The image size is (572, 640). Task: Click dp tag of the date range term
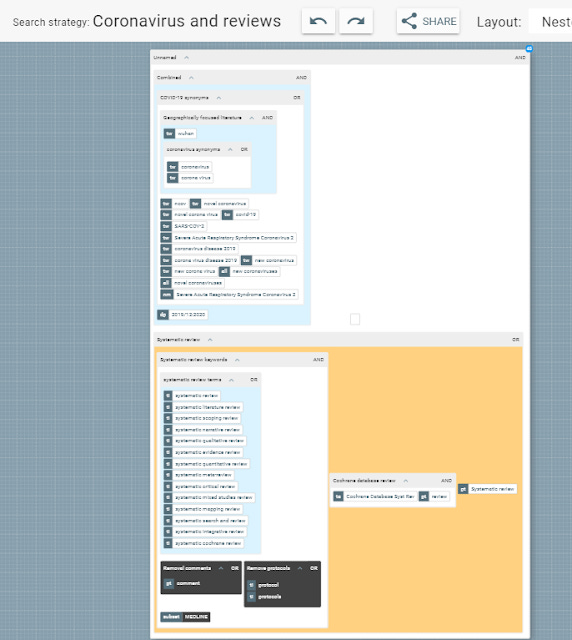tap(163, 315)
